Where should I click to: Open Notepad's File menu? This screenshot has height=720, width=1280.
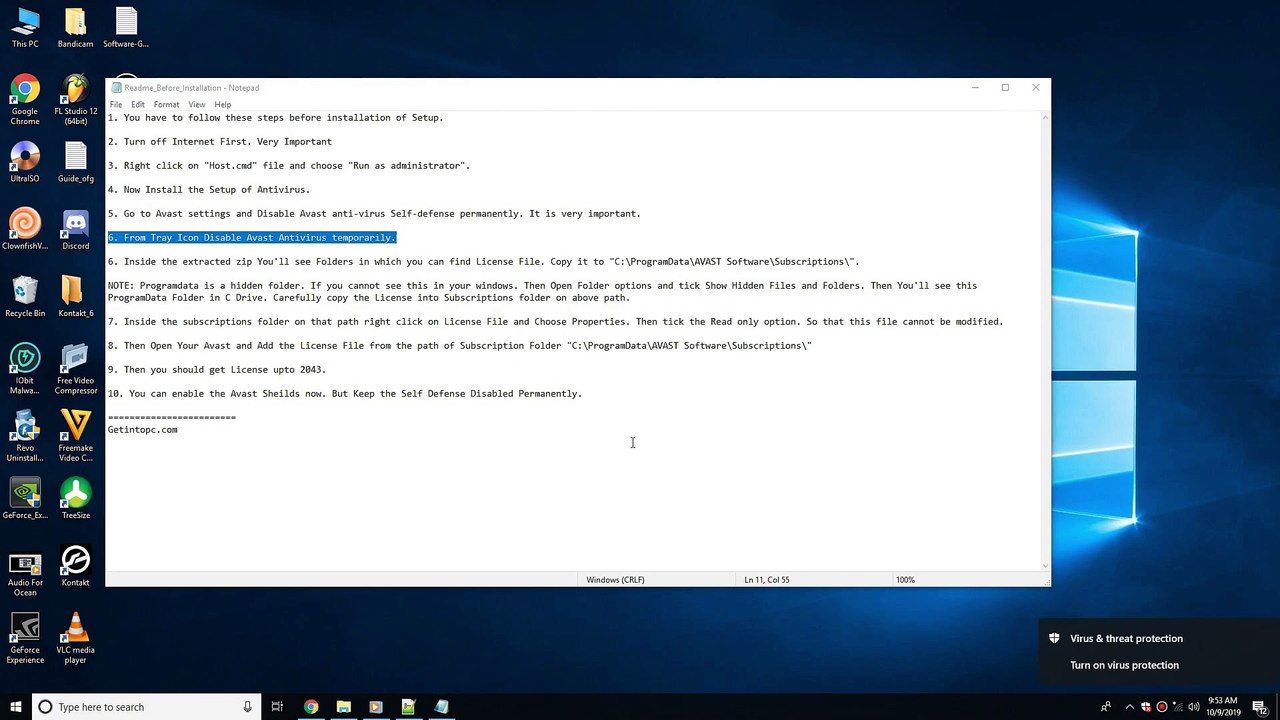(116, 105)
